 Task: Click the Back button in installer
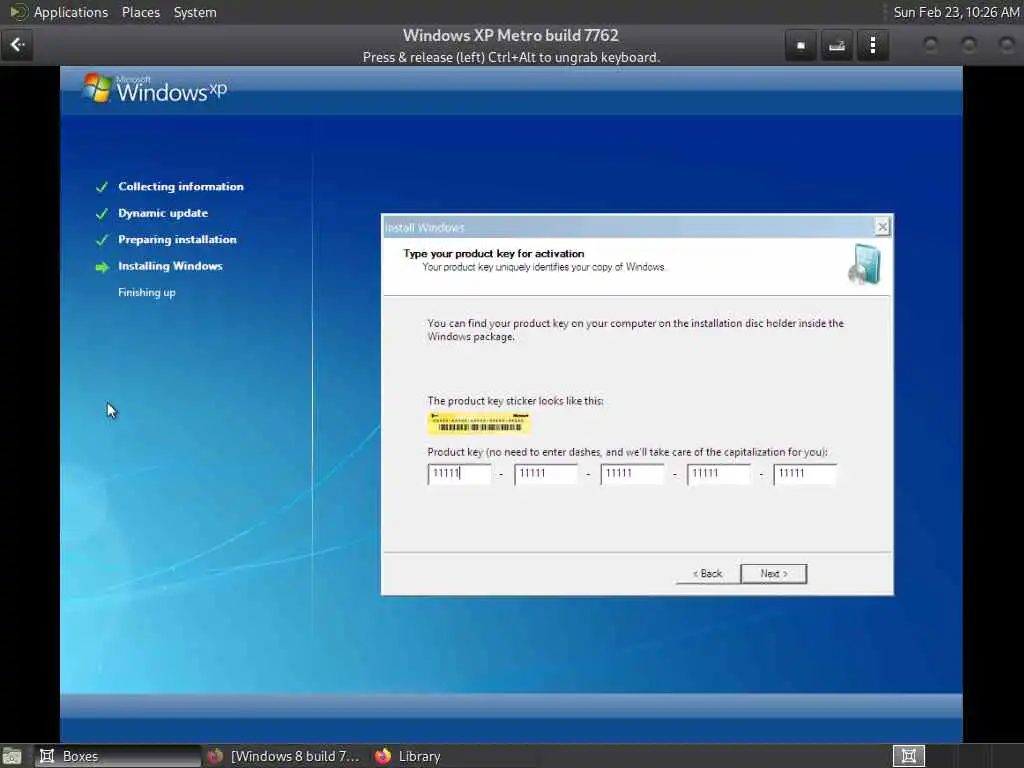coord(707,573)
